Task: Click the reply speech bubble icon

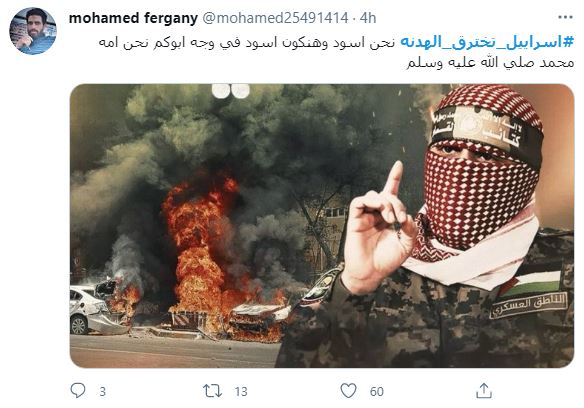Action: (x=78, y=390)
